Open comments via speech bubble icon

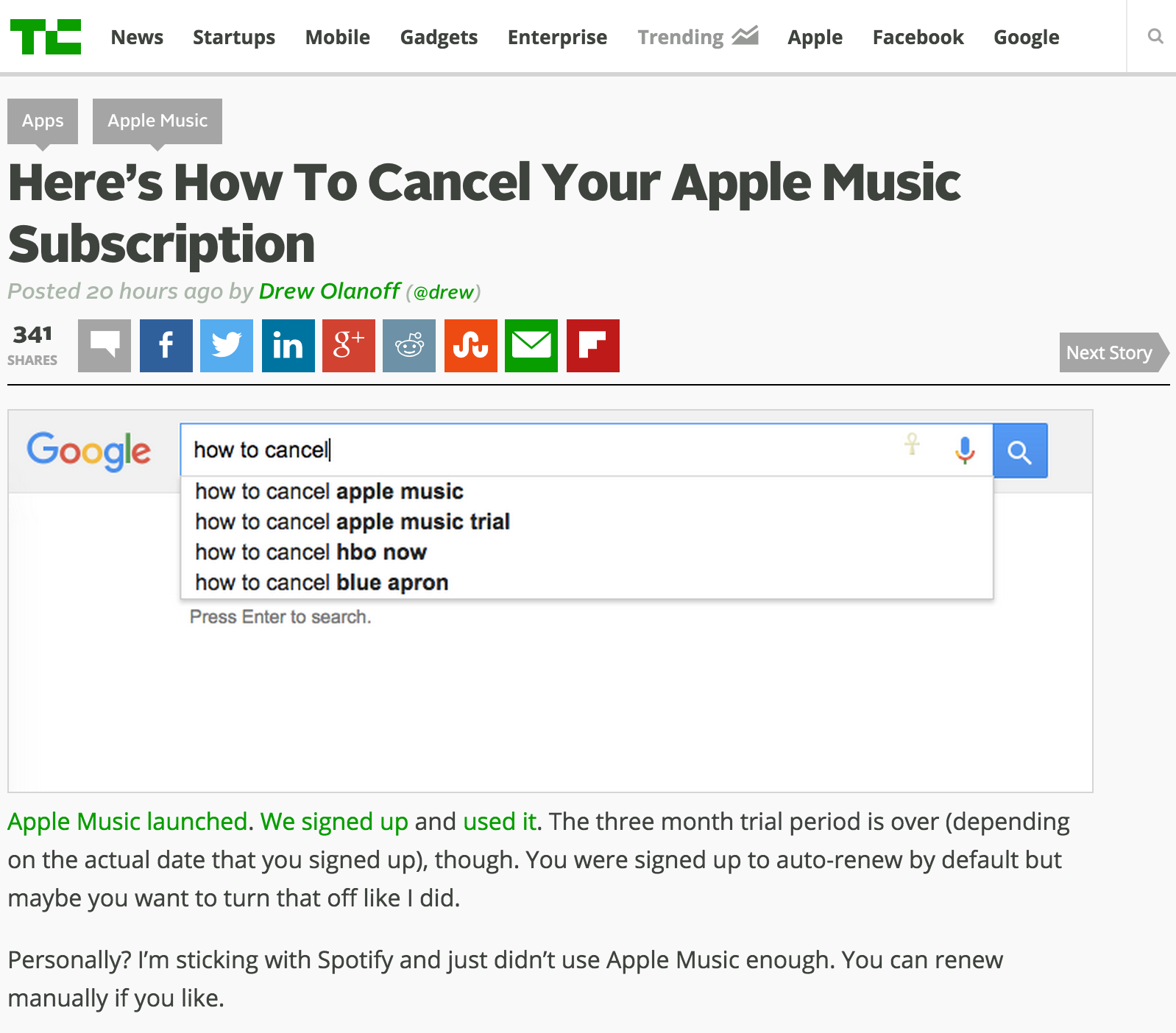point(105,345)
